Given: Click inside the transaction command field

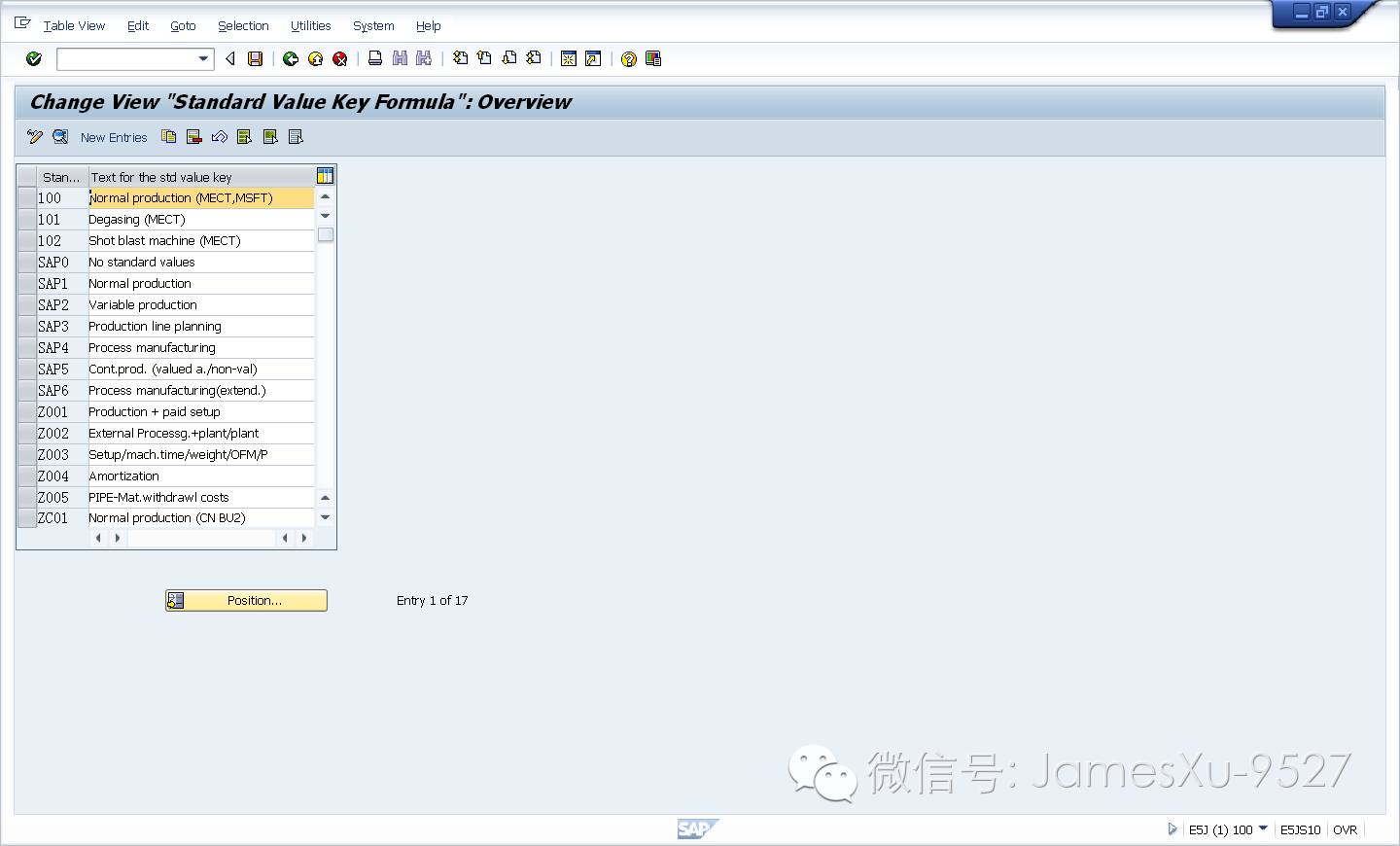Looking at the screenshot, I should pos(126,59).
